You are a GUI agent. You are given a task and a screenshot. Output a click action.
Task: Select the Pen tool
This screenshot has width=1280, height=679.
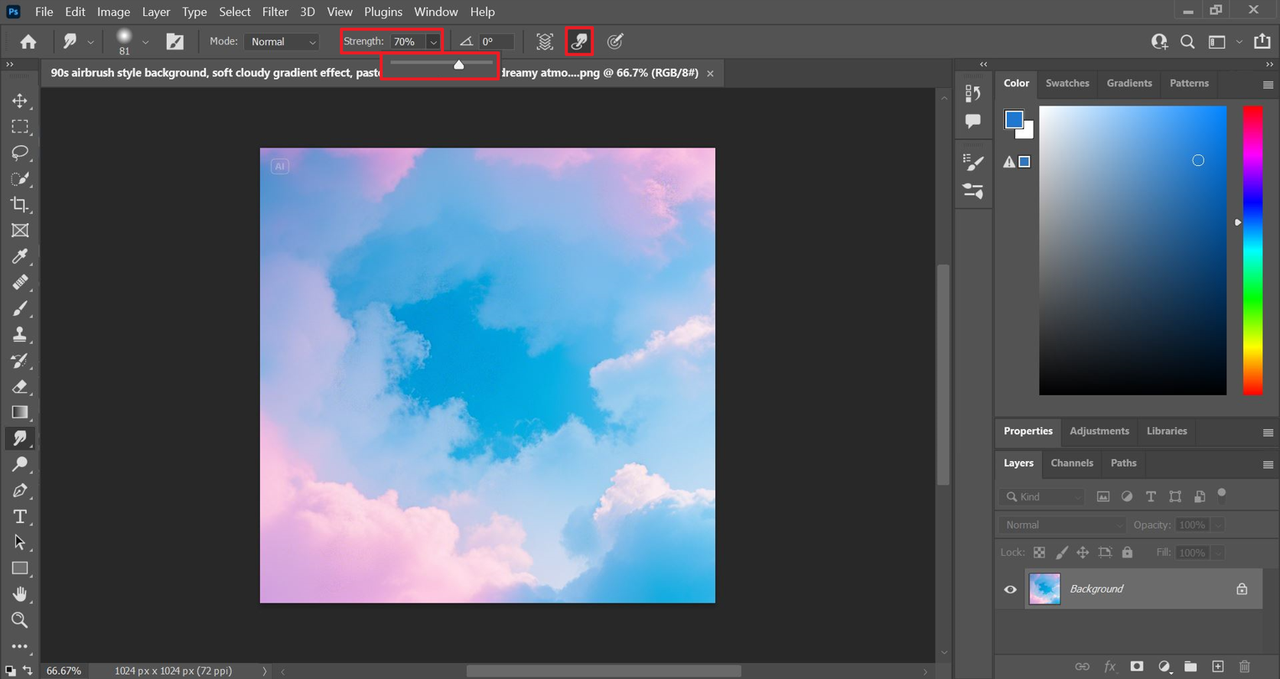(x=19, y=491)
